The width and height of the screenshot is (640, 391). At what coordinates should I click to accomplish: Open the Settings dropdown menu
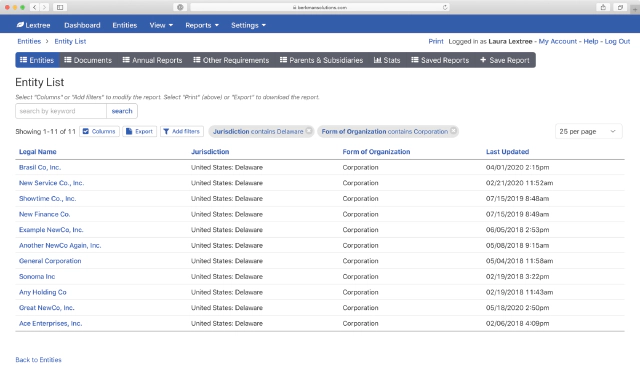(x=248, y=25)
